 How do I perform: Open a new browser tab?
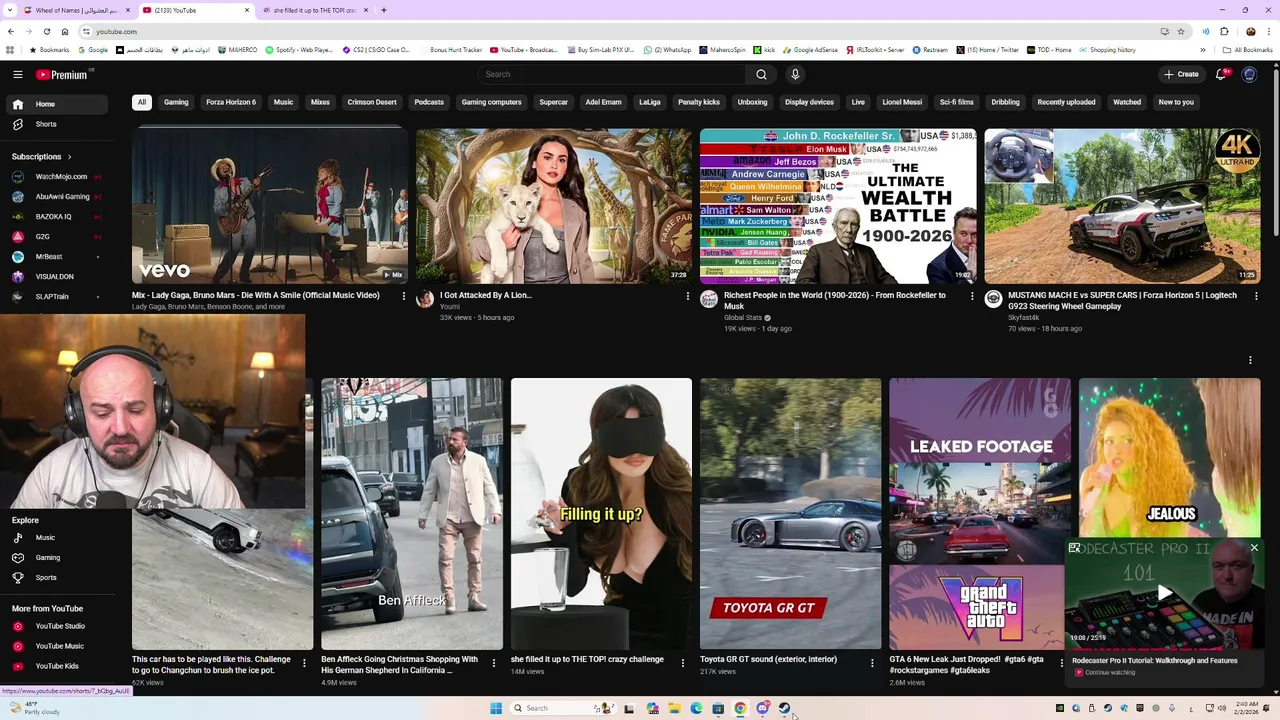tap(384, 10)
